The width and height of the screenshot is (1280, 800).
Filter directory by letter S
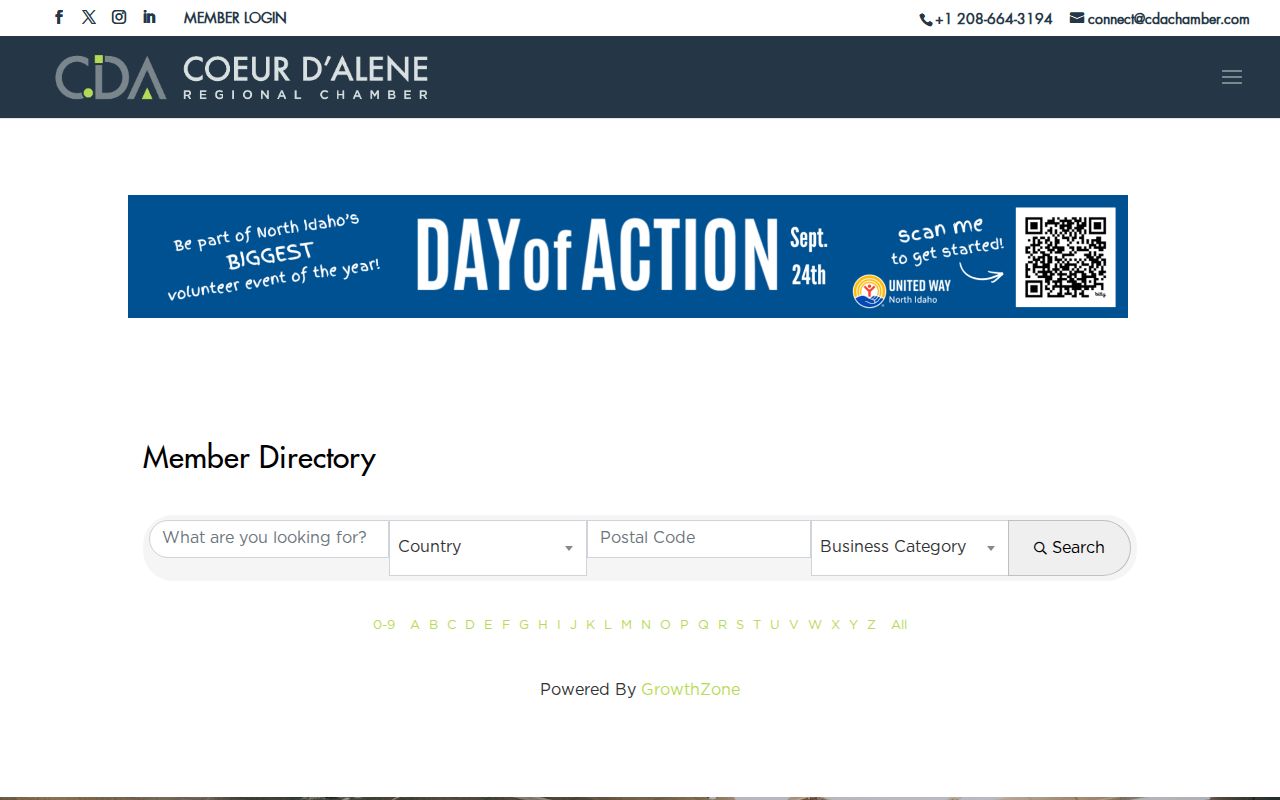pyautogui.click(x=740, y=625)
